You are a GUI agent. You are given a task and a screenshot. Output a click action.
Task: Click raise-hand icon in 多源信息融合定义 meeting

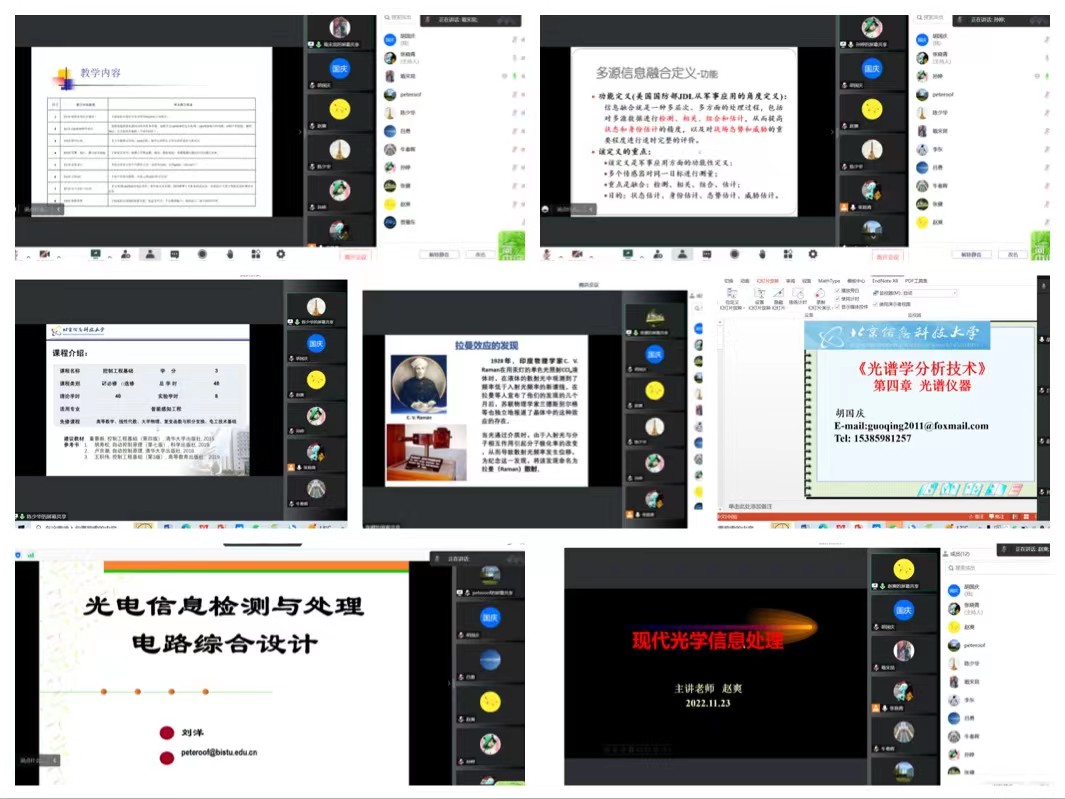pos(762,254)
